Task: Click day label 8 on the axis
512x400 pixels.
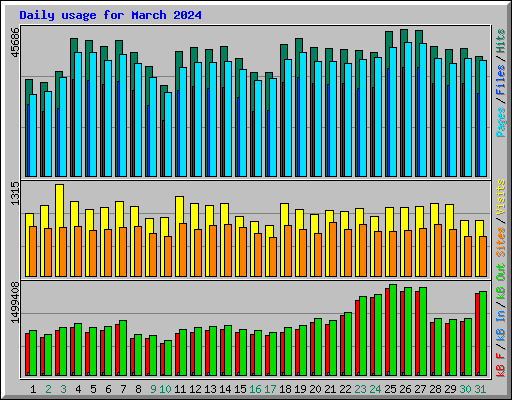Action: point(138,389)
